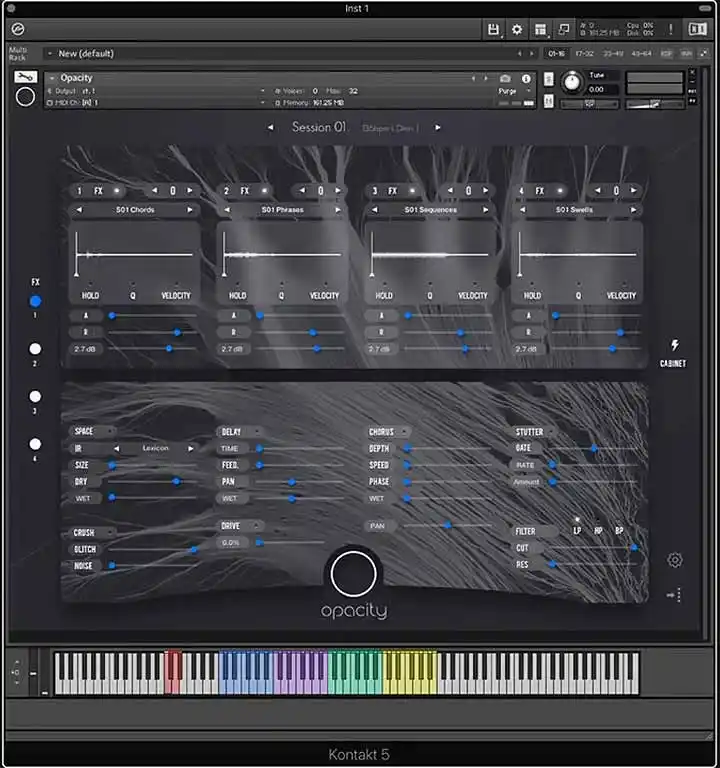
Task: Click the VELOCITY button on layer 2
Action: pyautogui.click(x=324, y=295)
